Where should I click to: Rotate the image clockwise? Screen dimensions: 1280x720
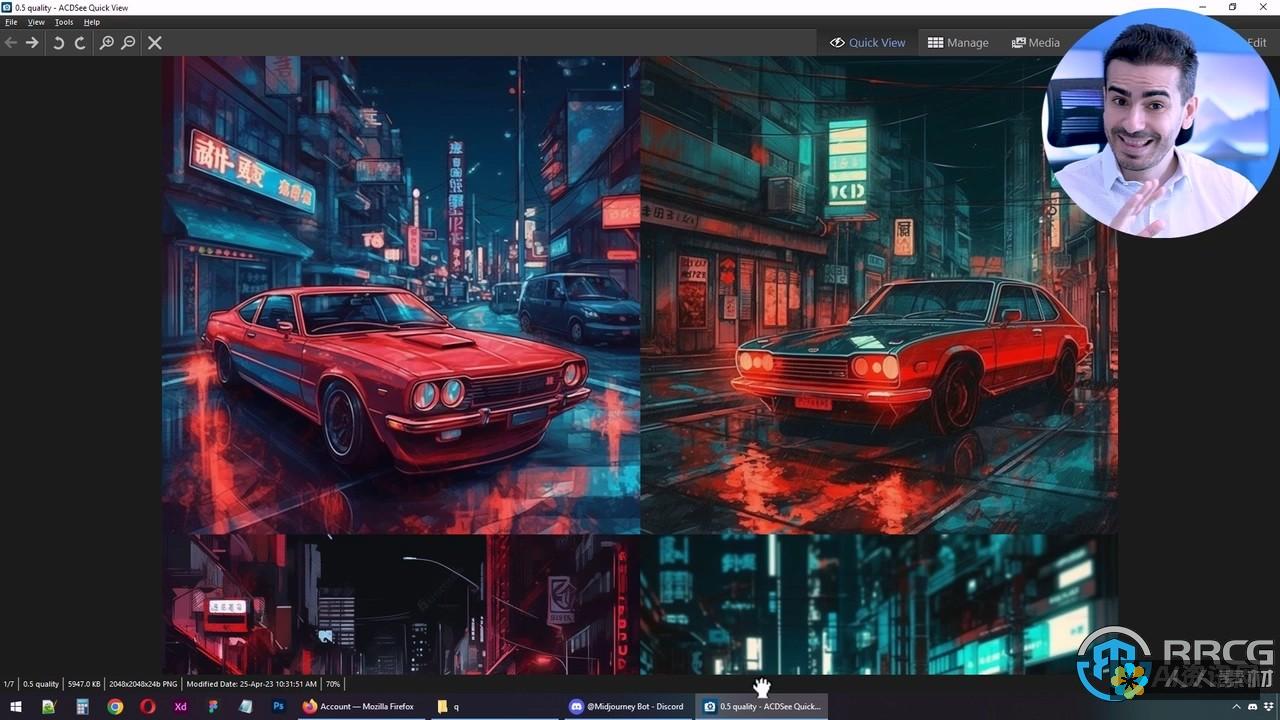click(x=80, y=42)
